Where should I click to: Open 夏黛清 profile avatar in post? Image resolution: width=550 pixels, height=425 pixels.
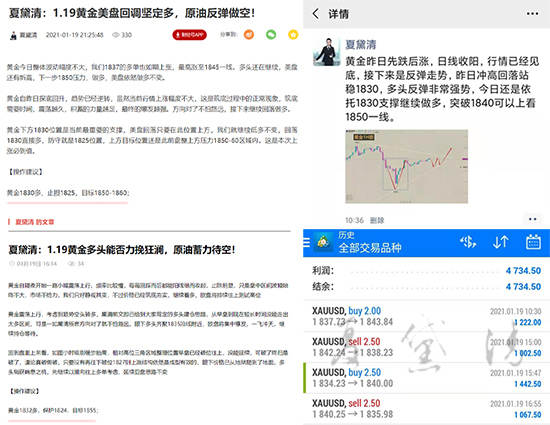pyautogui.click(x=327, y=52)
